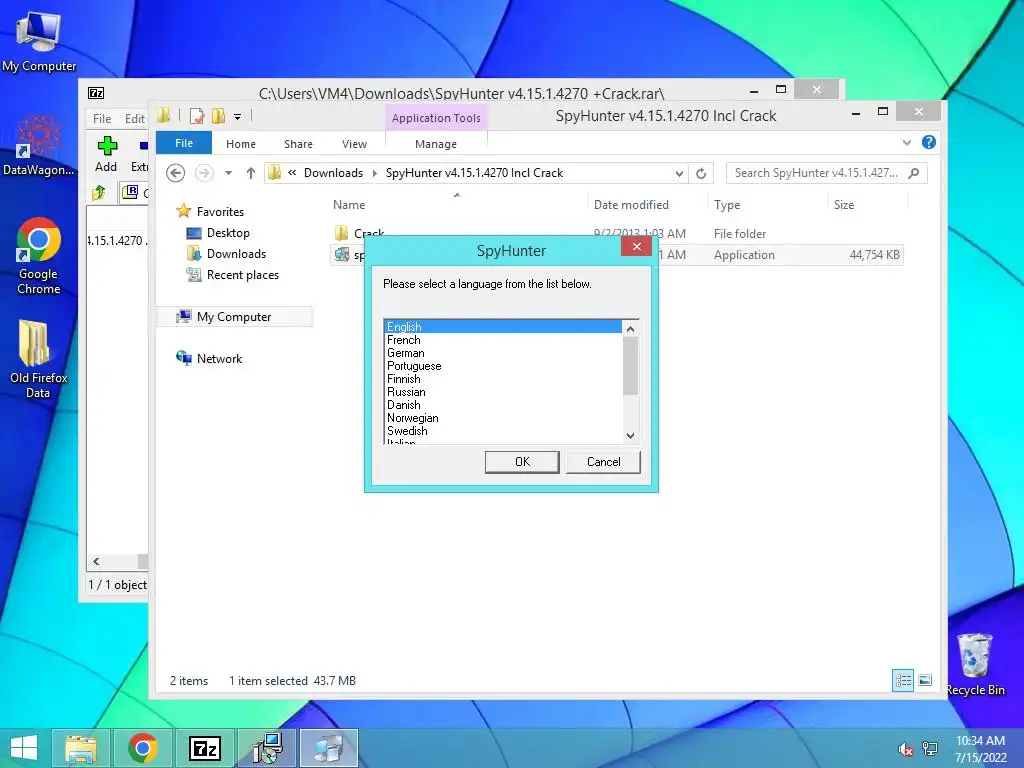The width and height of the screenshot is (1024, 768).
Task: Expand the address bar history dropdown
Action: coord(679,173)
